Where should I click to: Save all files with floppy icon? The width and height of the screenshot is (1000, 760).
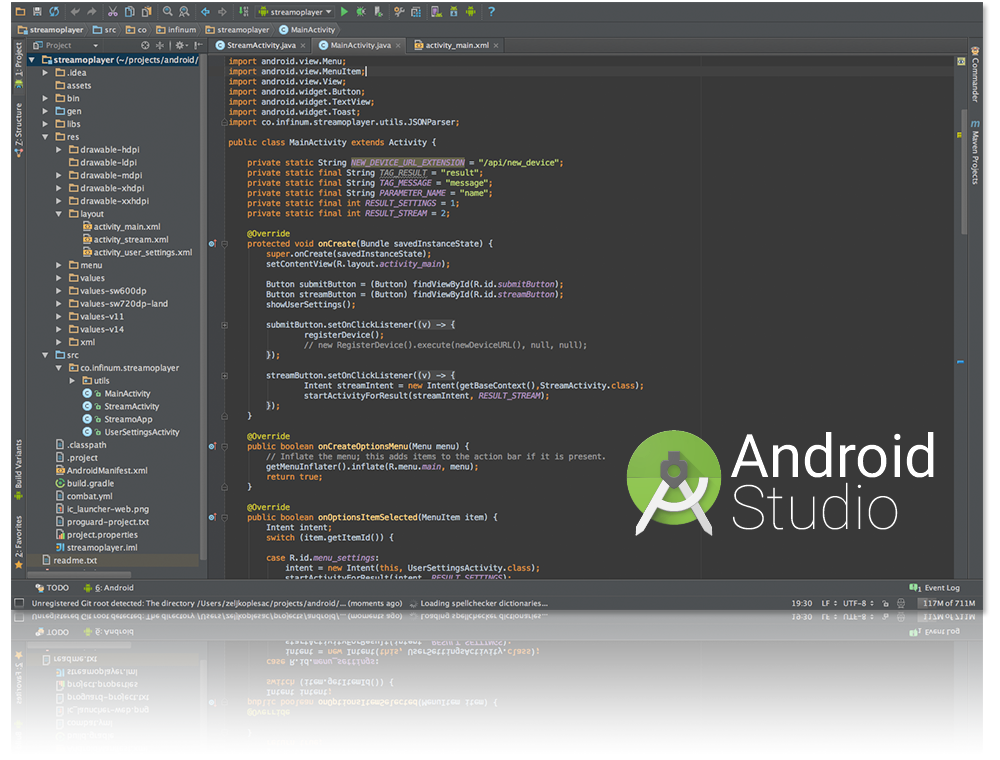pos(37,11)
